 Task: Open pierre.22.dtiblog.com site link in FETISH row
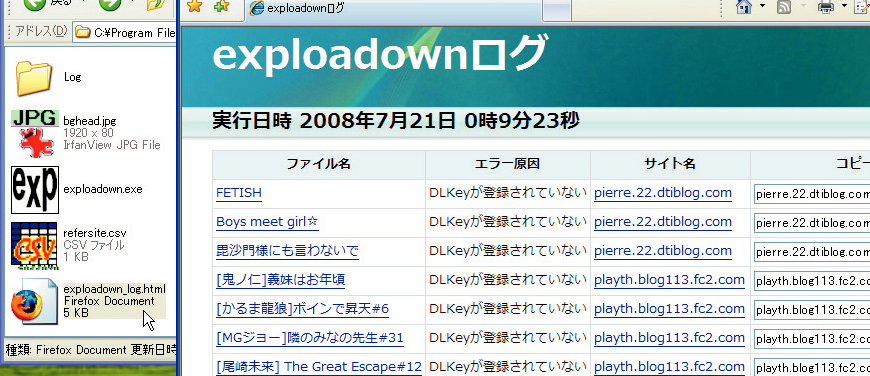[x=662, y=193]
